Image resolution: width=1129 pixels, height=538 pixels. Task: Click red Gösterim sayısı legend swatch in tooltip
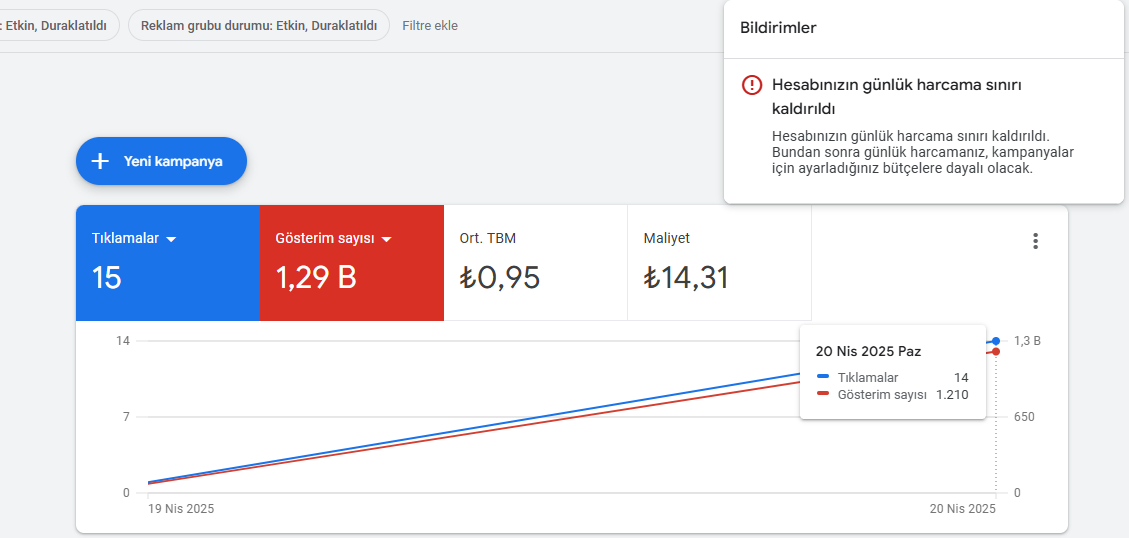(x=824, y=394)
